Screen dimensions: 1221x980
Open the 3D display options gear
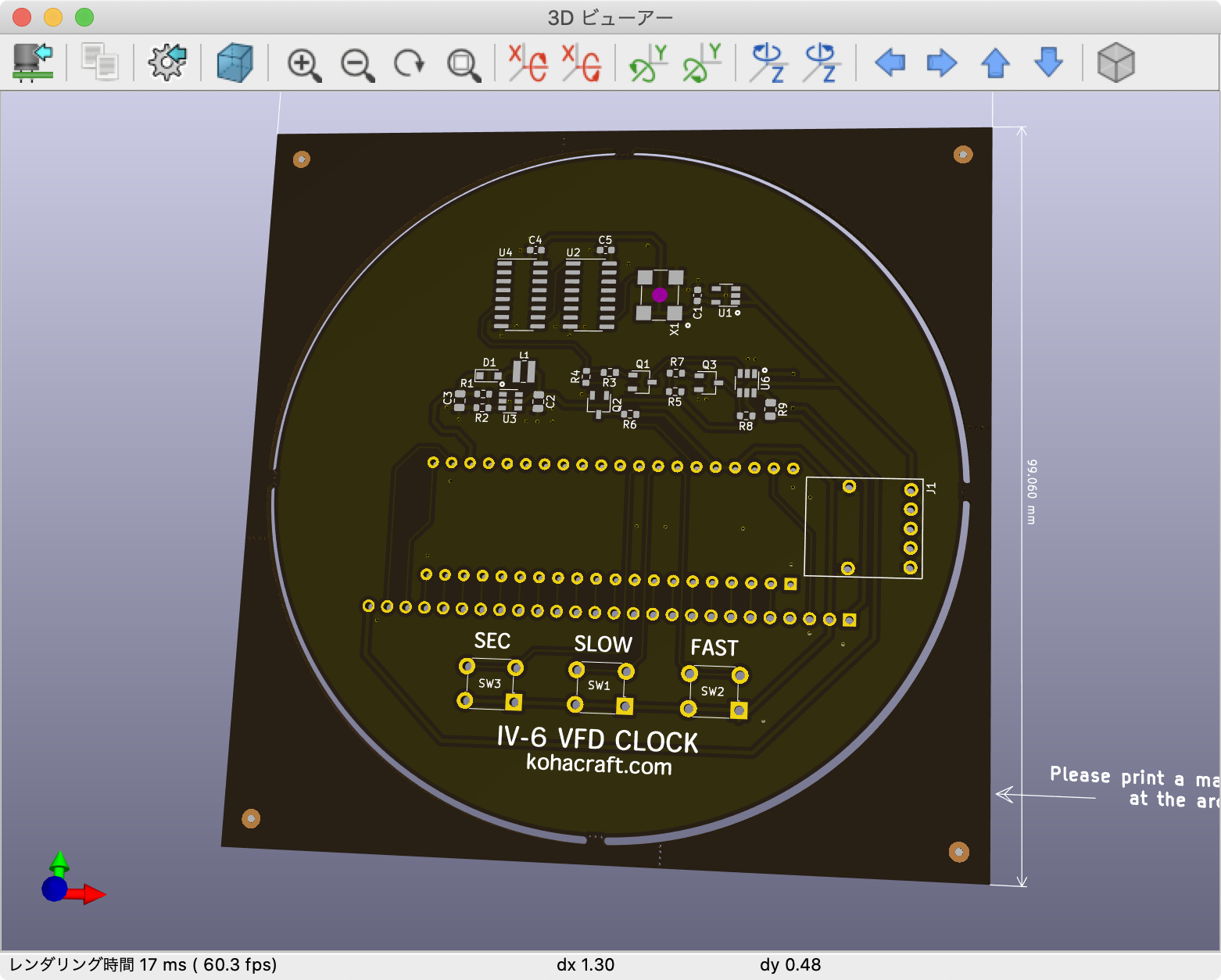click(167, 63)
